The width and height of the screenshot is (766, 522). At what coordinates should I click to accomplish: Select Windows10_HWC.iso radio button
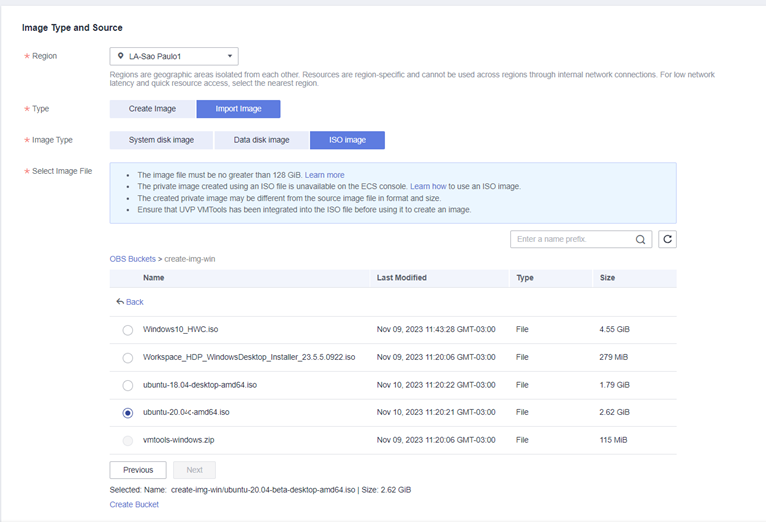pyautogui.click(x=127, y=330)
